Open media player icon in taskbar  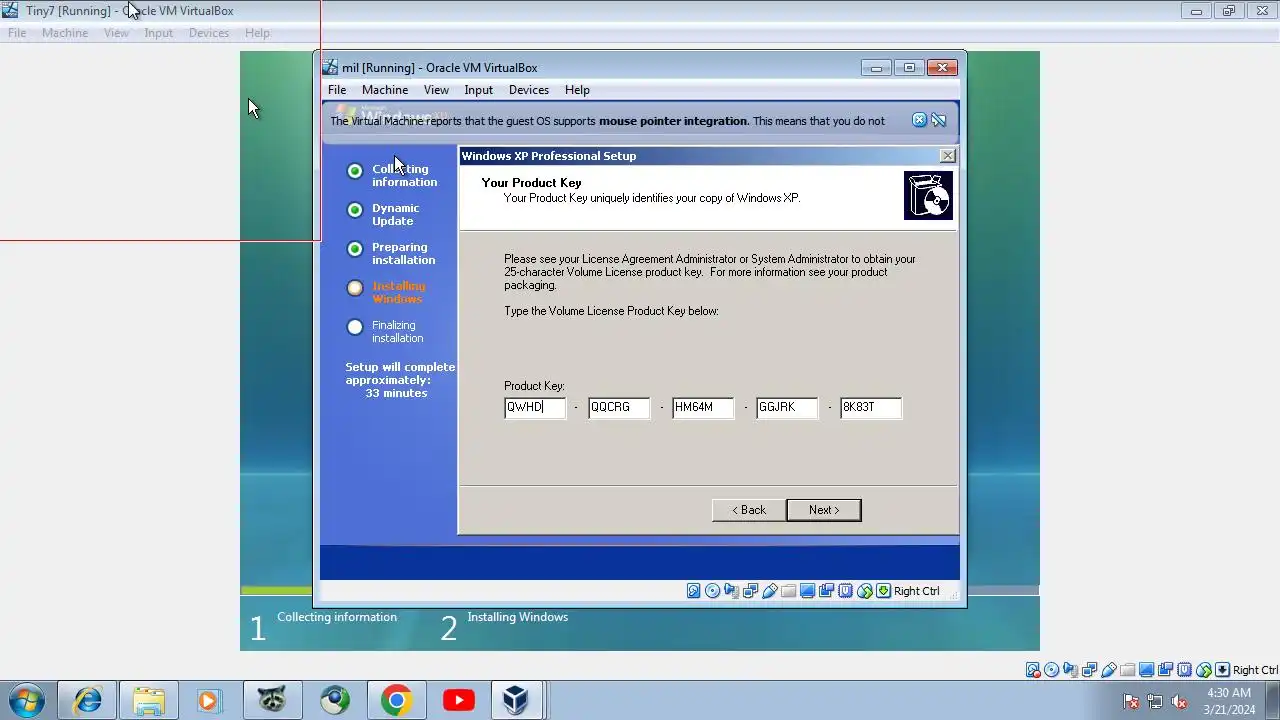tap(210, 700)
